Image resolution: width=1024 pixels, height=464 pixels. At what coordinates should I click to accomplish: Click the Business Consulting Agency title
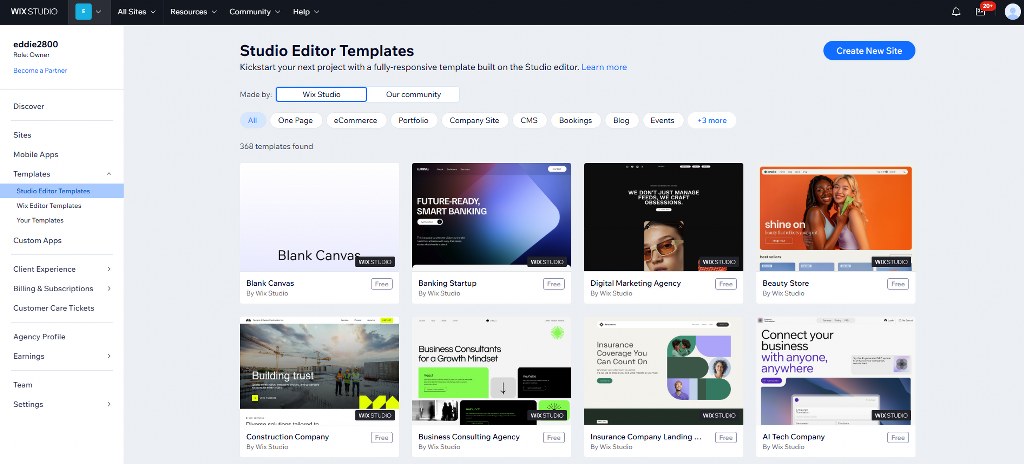coord(469,437)
